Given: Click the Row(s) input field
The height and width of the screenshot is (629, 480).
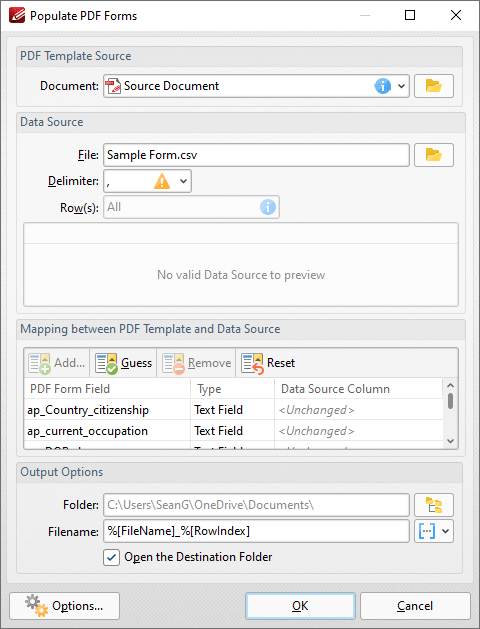Looking at the screenshot, I should coord(191,207).
